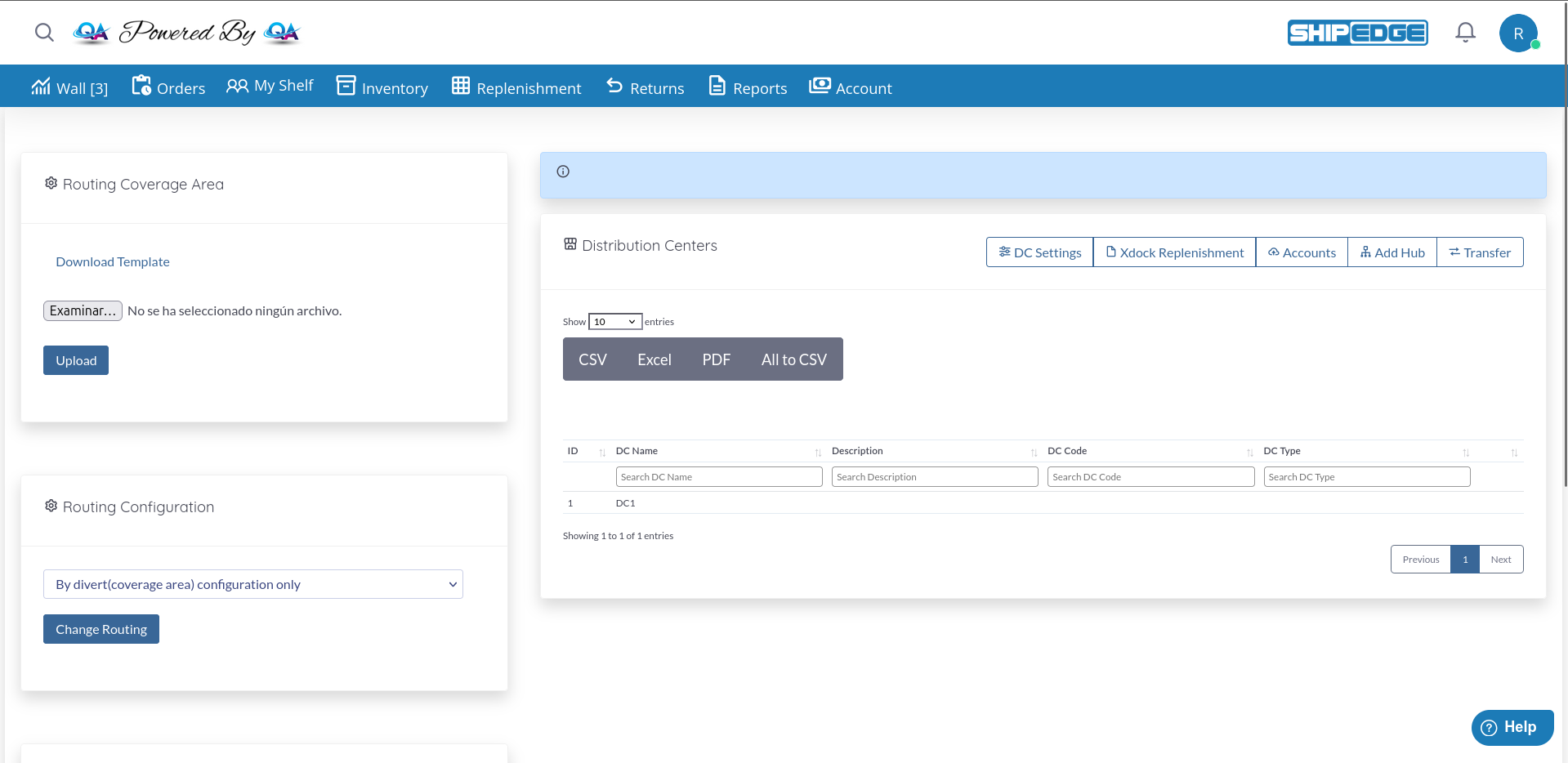Viewport: 1568px width, 763px height.
Task: Sort table by DC Name column
Action: [717, 452]
